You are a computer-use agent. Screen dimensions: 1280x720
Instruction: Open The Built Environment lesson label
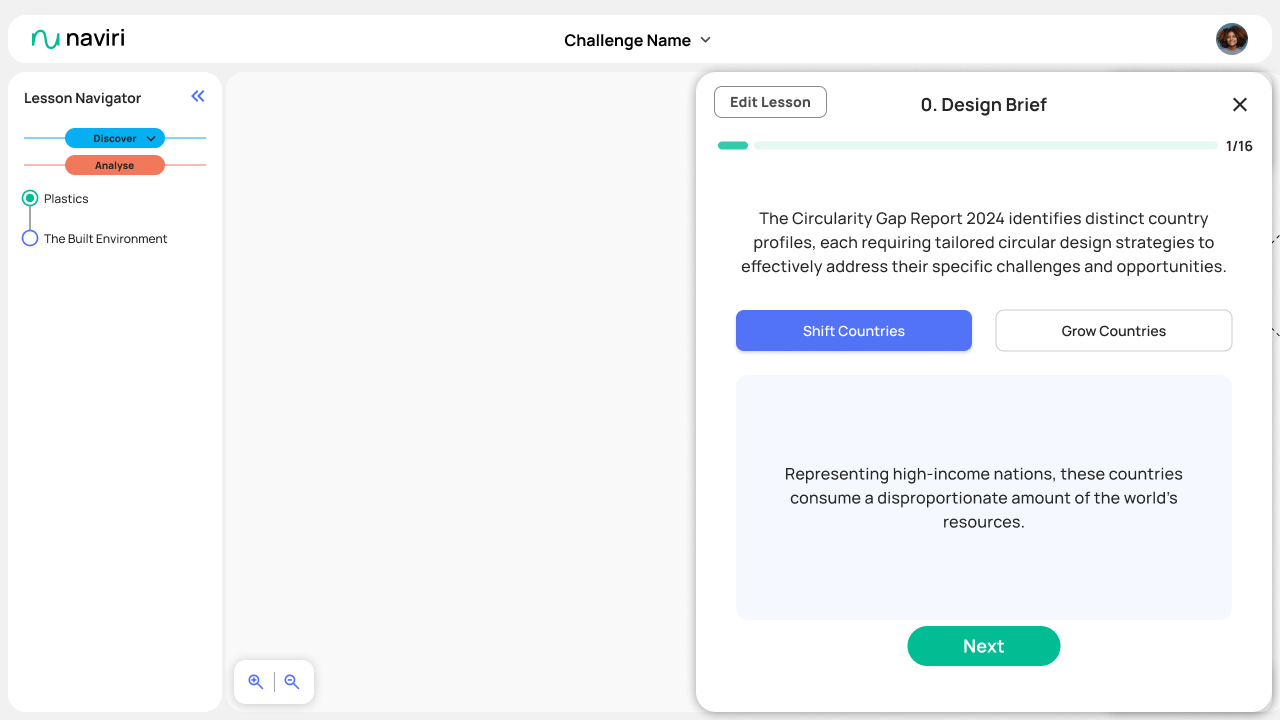106,239
